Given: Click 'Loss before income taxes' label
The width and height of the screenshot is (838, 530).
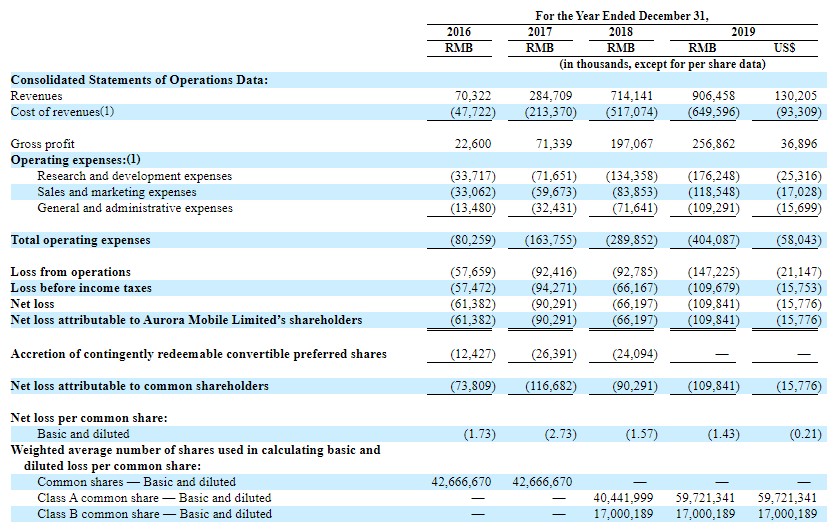Looking at the screenshot, I should (81, 289).
